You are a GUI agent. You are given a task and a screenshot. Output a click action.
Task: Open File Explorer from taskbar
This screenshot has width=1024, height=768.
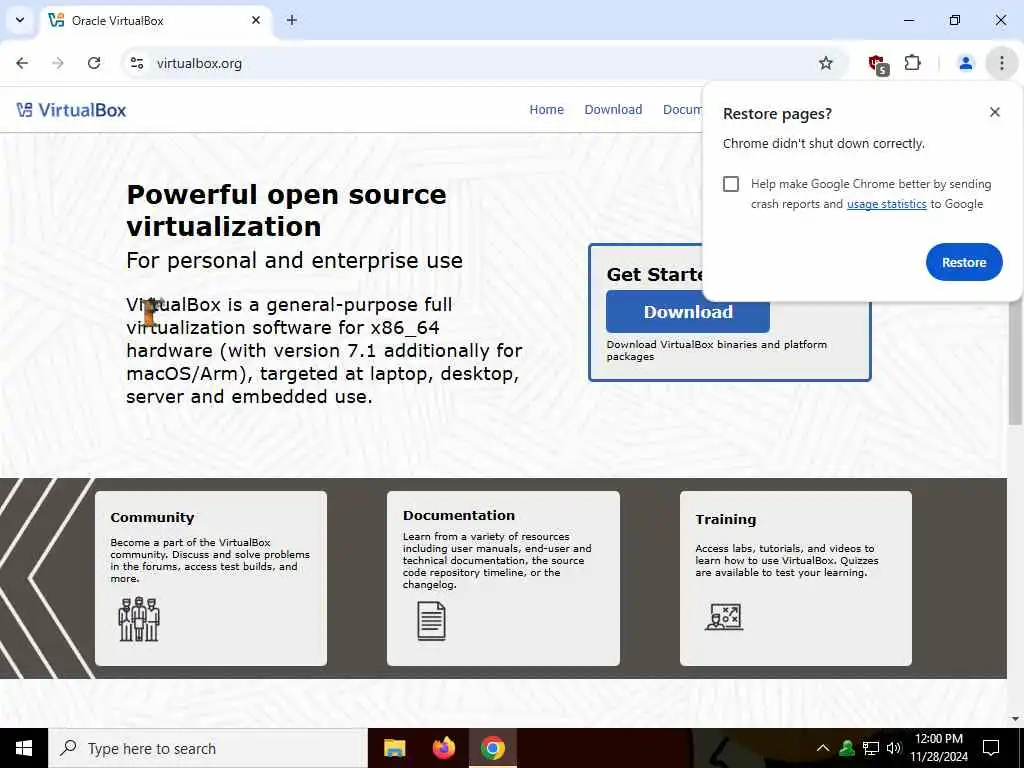[394, 748]
